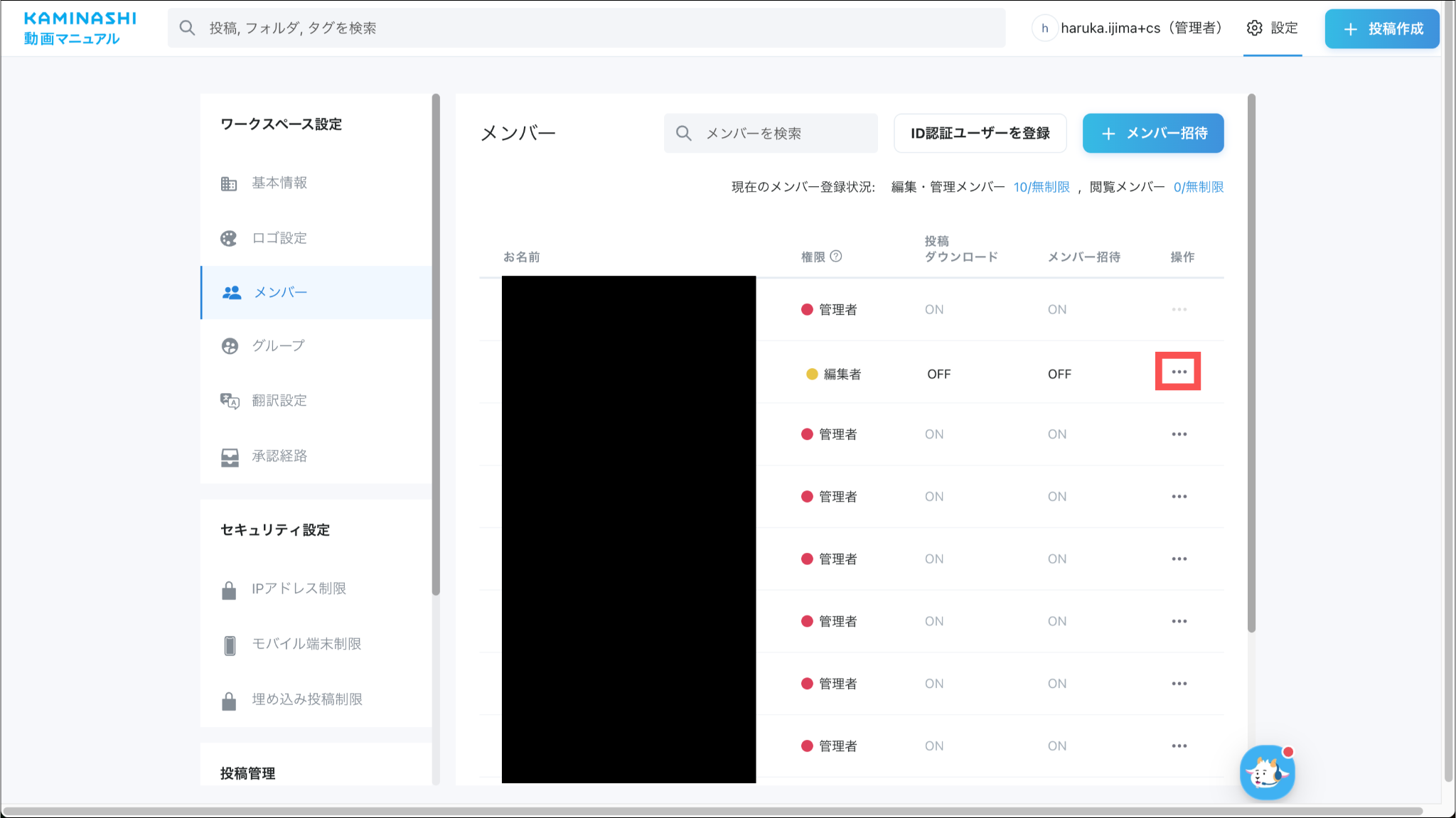Click the メンバー招待 button
Image resolution: width=1456 pixels, height=818 pixels.
(1152, 133)
